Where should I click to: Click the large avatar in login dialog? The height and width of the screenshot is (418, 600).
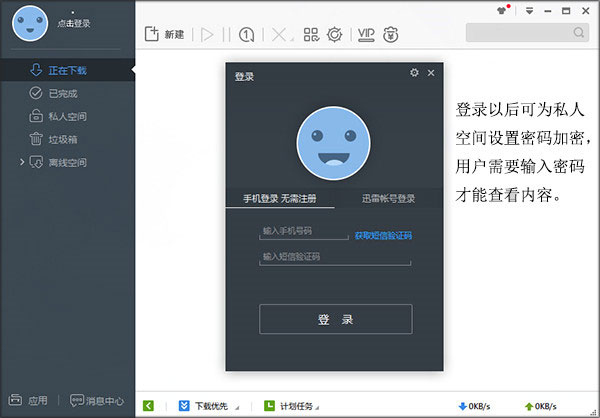click(x=334, y=143)
